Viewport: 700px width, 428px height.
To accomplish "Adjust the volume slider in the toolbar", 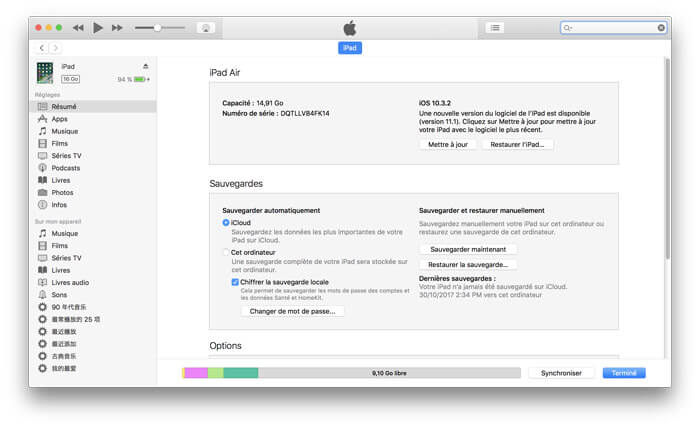I will [x=160, y=28].
